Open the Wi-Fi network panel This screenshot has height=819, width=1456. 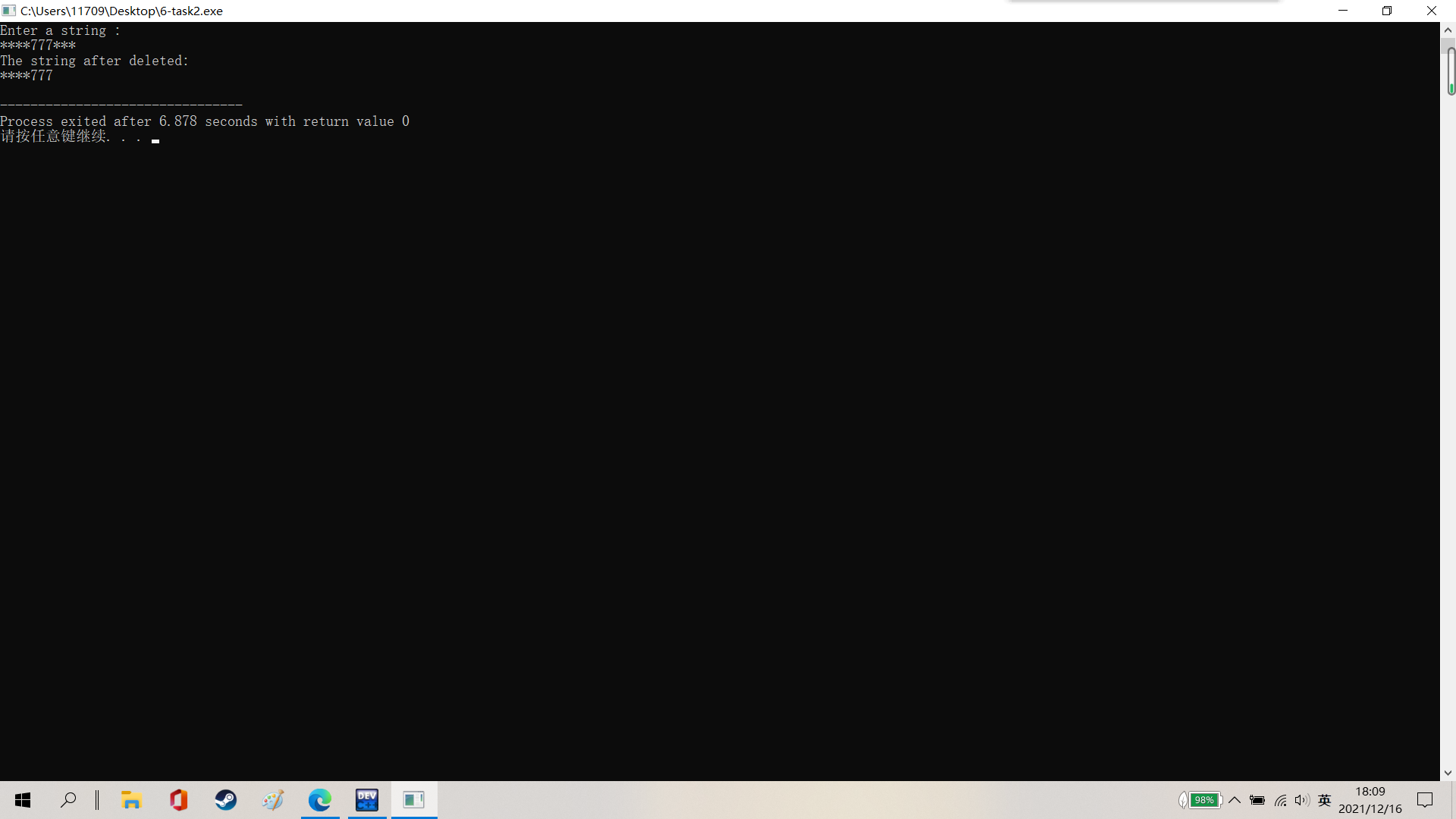pyautogui.click(x=1281, y=800)
